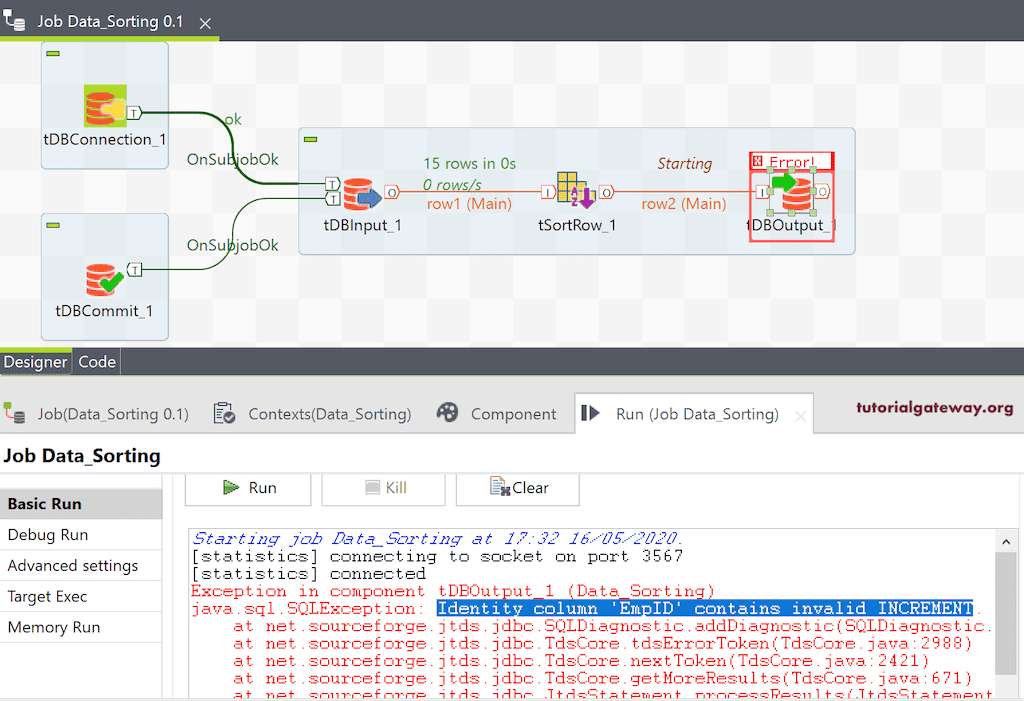
Task: Click the red Error! badge on tDBOutput
Action: click(790, 161)
